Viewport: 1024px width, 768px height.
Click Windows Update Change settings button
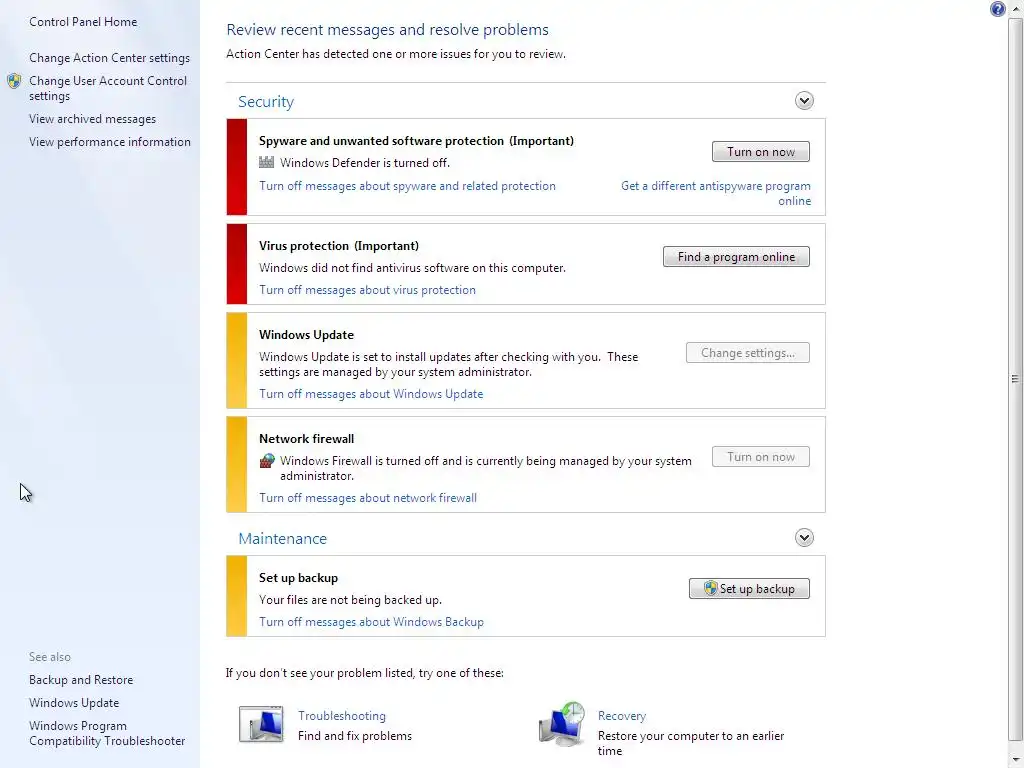pos(748,353)
